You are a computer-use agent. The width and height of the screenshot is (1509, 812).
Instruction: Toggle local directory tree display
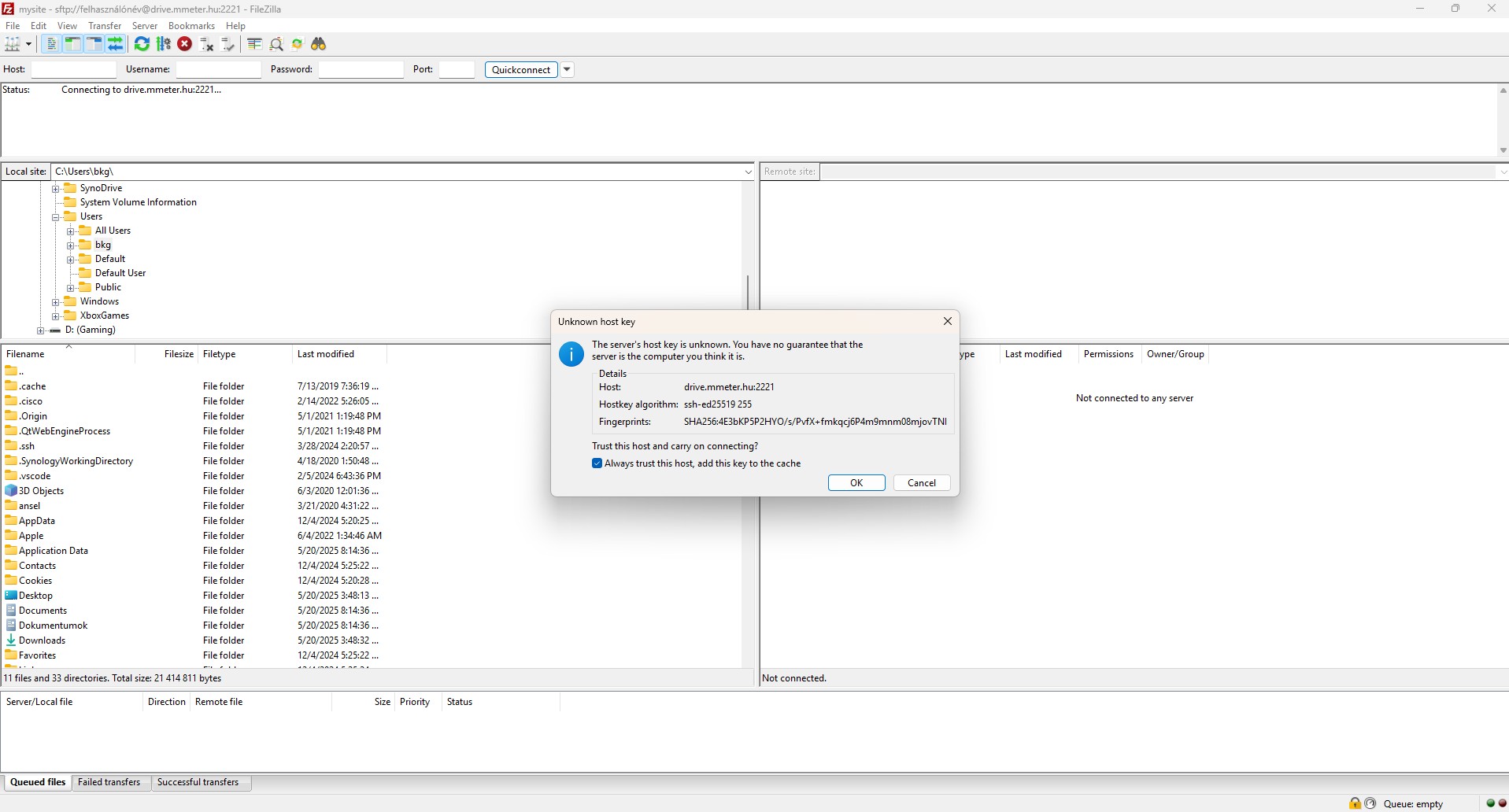pyautogui.click(x=72, y=44)
